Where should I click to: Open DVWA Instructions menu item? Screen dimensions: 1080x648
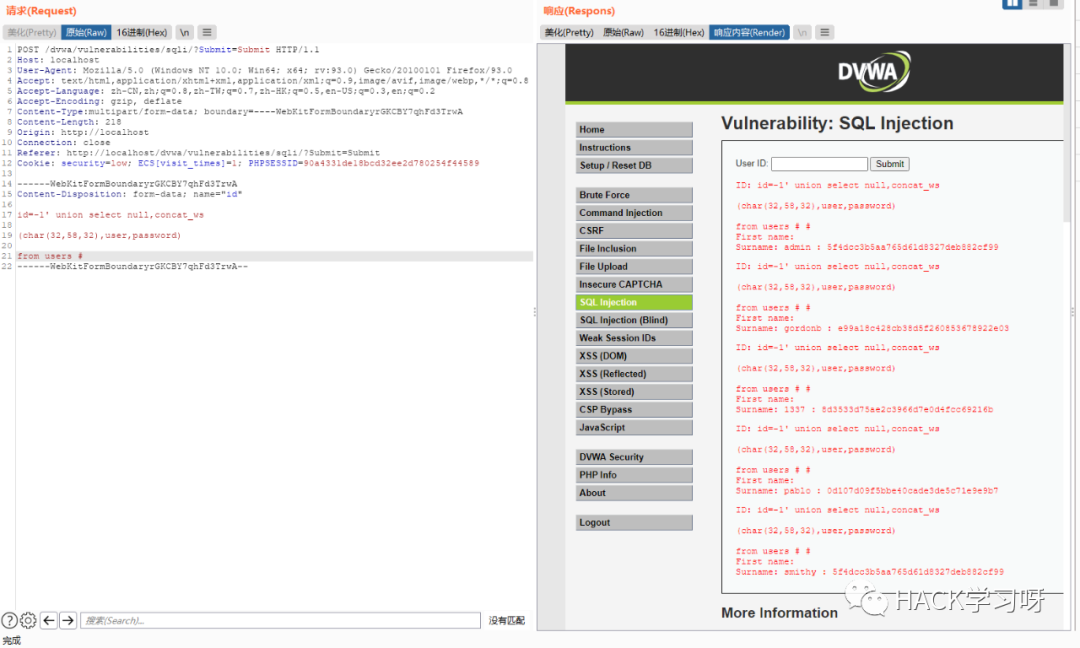(x=634, y=147)
